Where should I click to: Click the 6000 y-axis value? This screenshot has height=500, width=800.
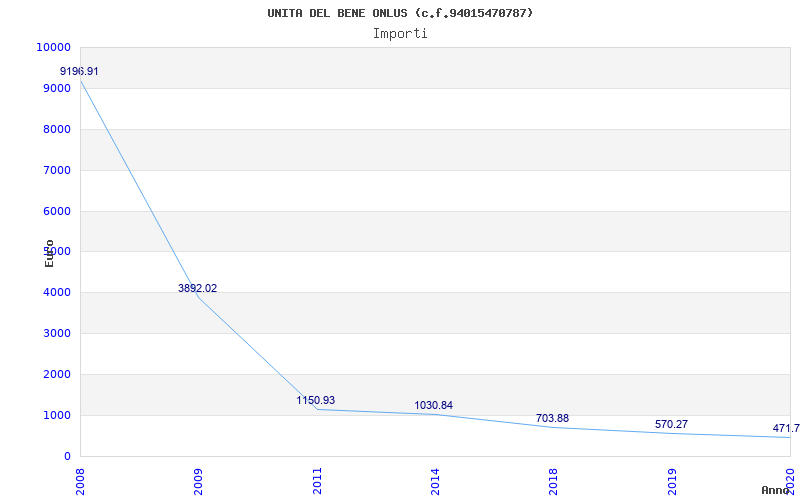pos(57,211)
